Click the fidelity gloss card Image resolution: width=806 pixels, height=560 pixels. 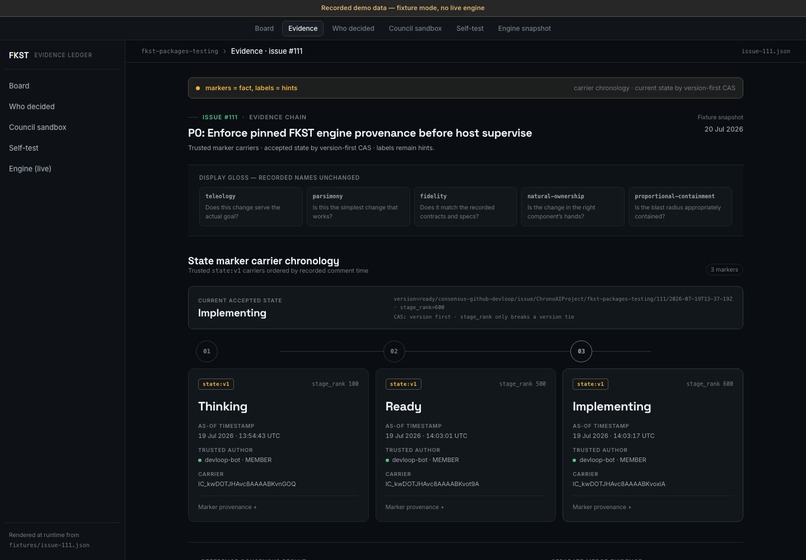tap(465, 206)
